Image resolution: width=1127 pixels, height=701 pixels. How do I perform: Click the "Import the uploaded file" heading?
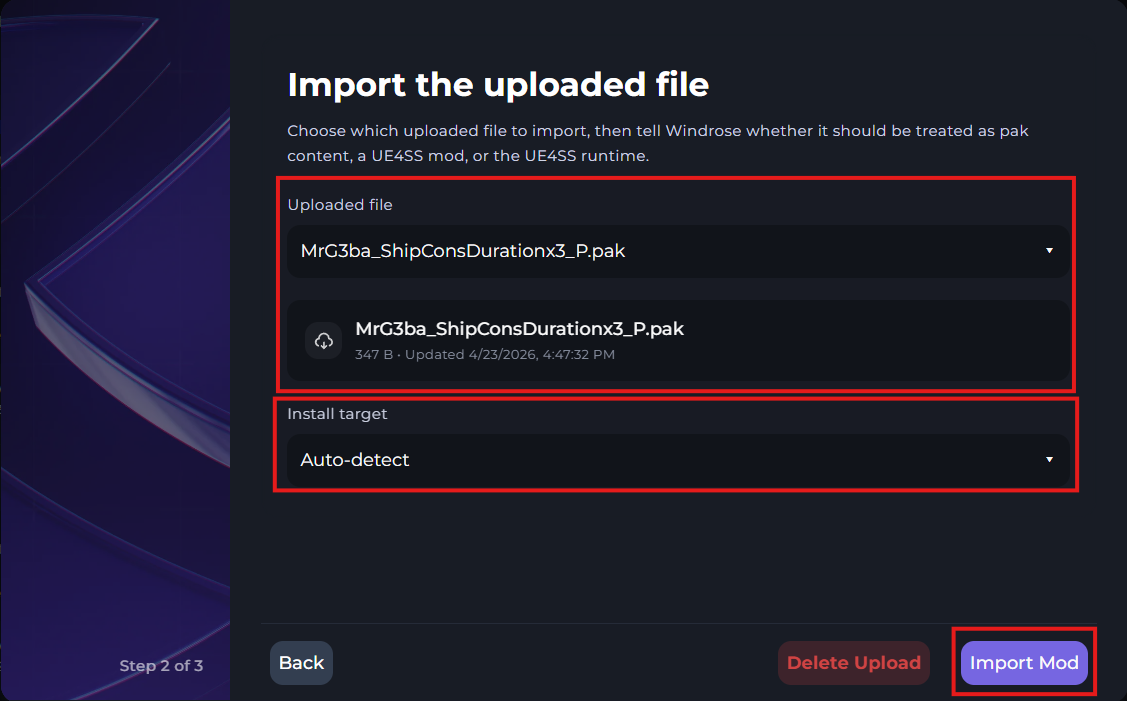(x=498, y=85)
